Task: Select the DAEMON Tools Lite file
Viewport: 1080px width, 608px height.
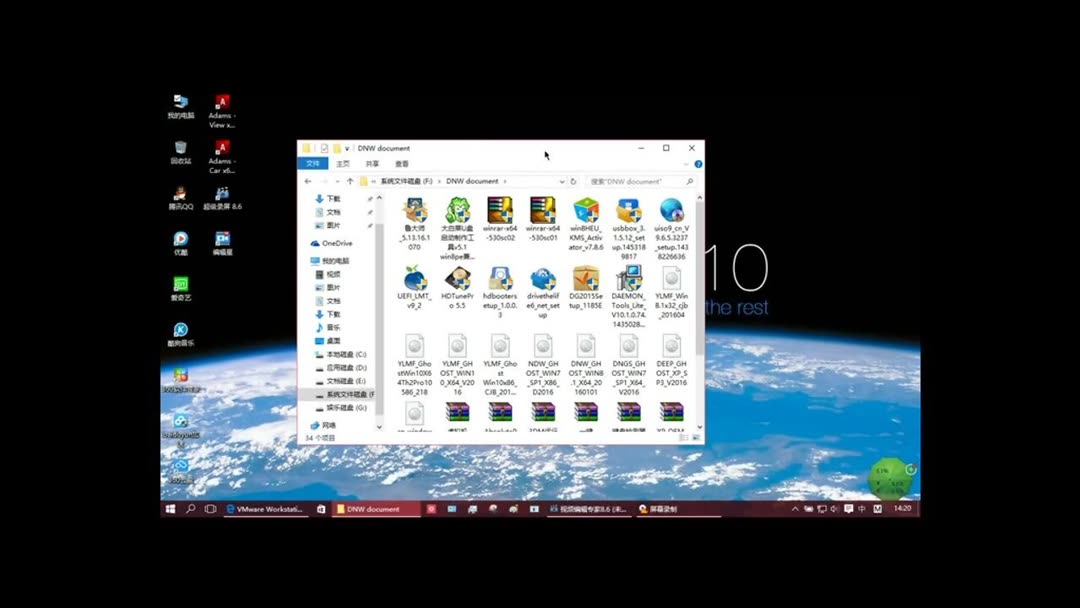Action: click(x=629, y=297)
